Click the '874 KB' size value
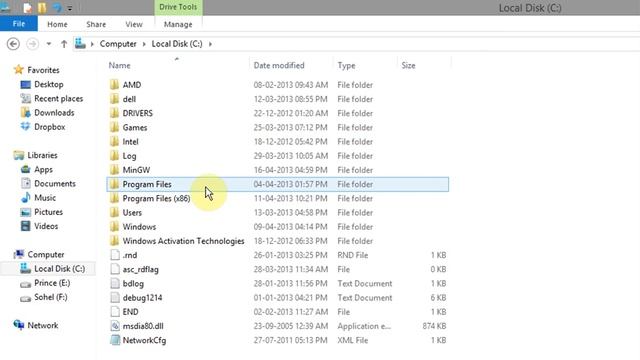Viewport: 640px width, 360px height. [x=434, y=326]
